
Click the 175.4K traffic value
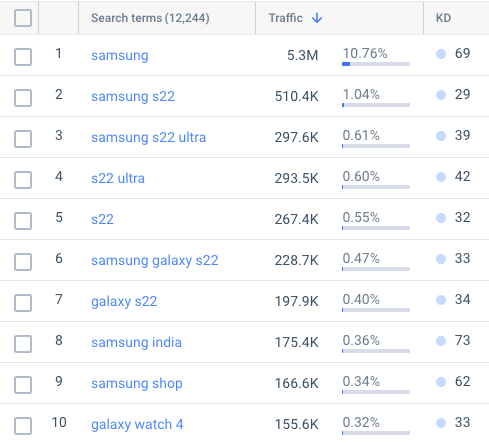coord(297,342)
